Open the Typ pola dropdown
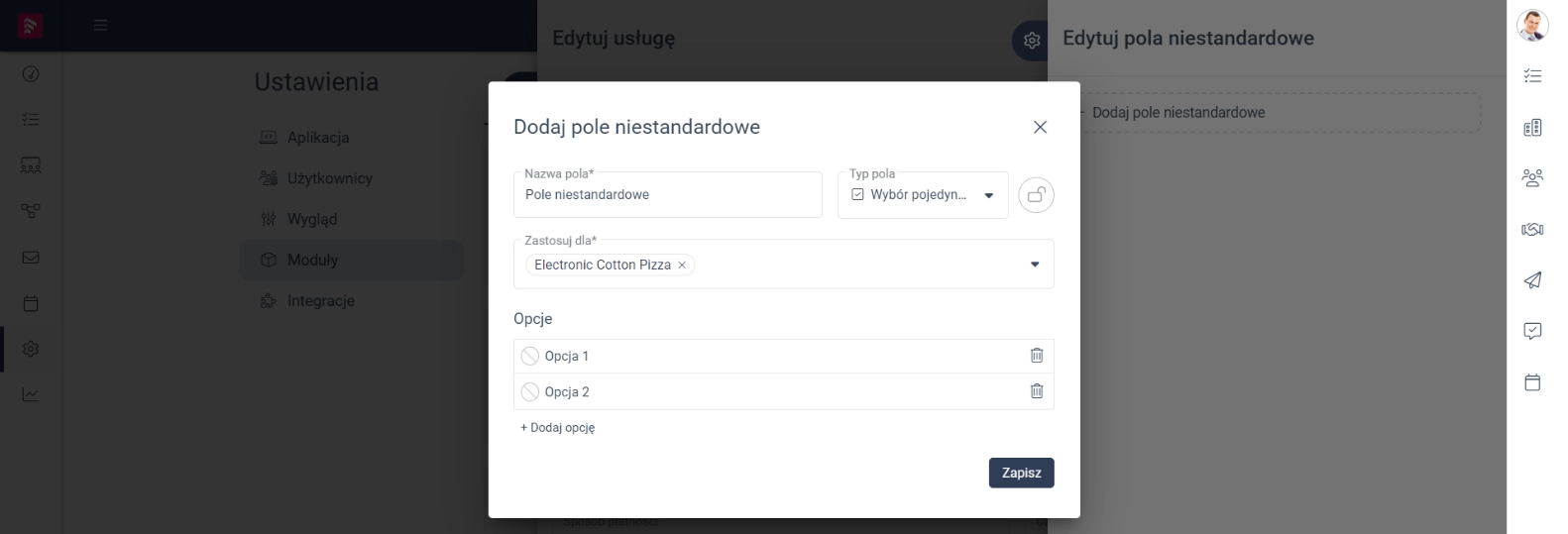The width and height of the screenshot is (1568, 534). coord(923,195)
